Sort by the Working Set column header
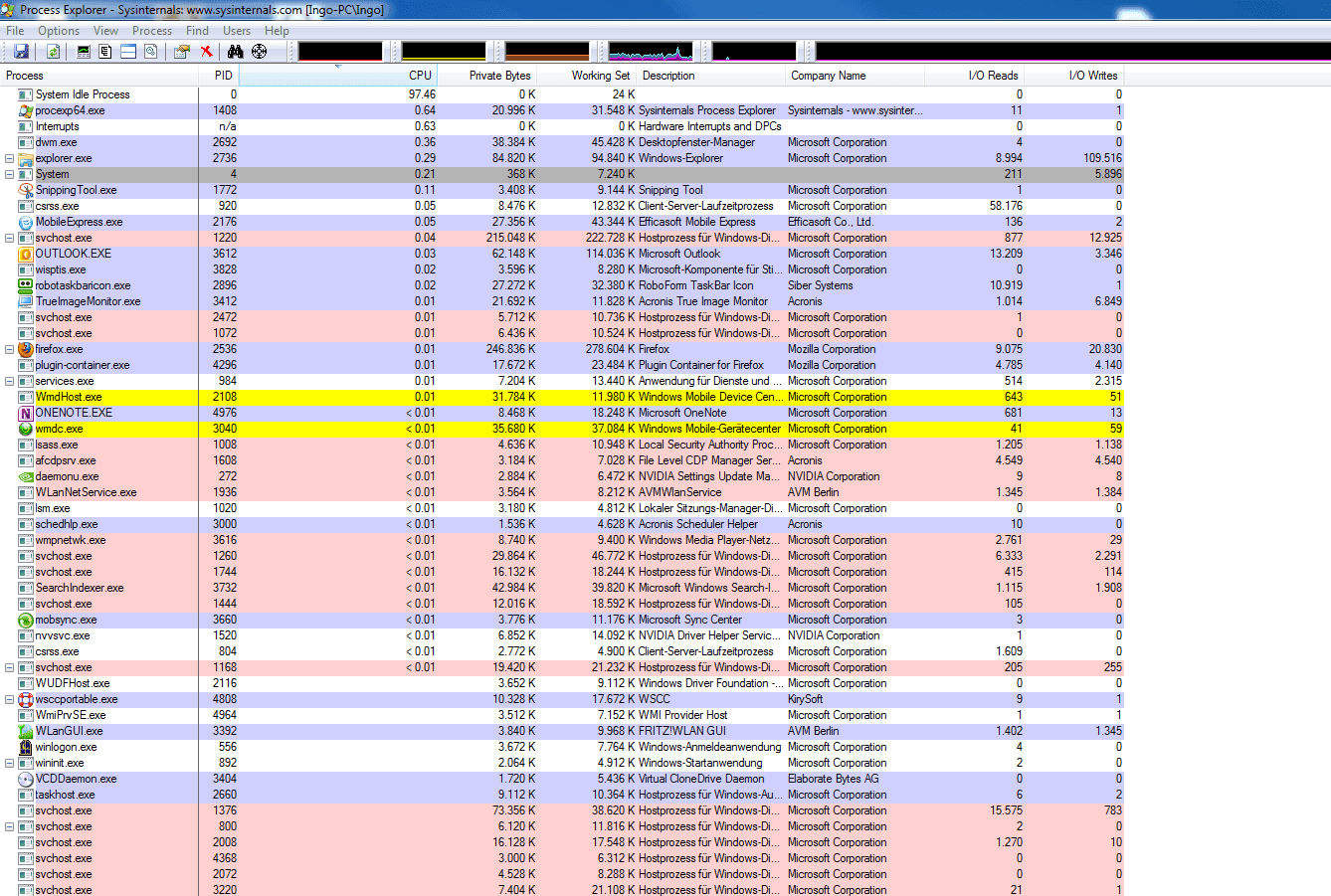The width and height of the screenshot is (1331, 896). (587, 76)
